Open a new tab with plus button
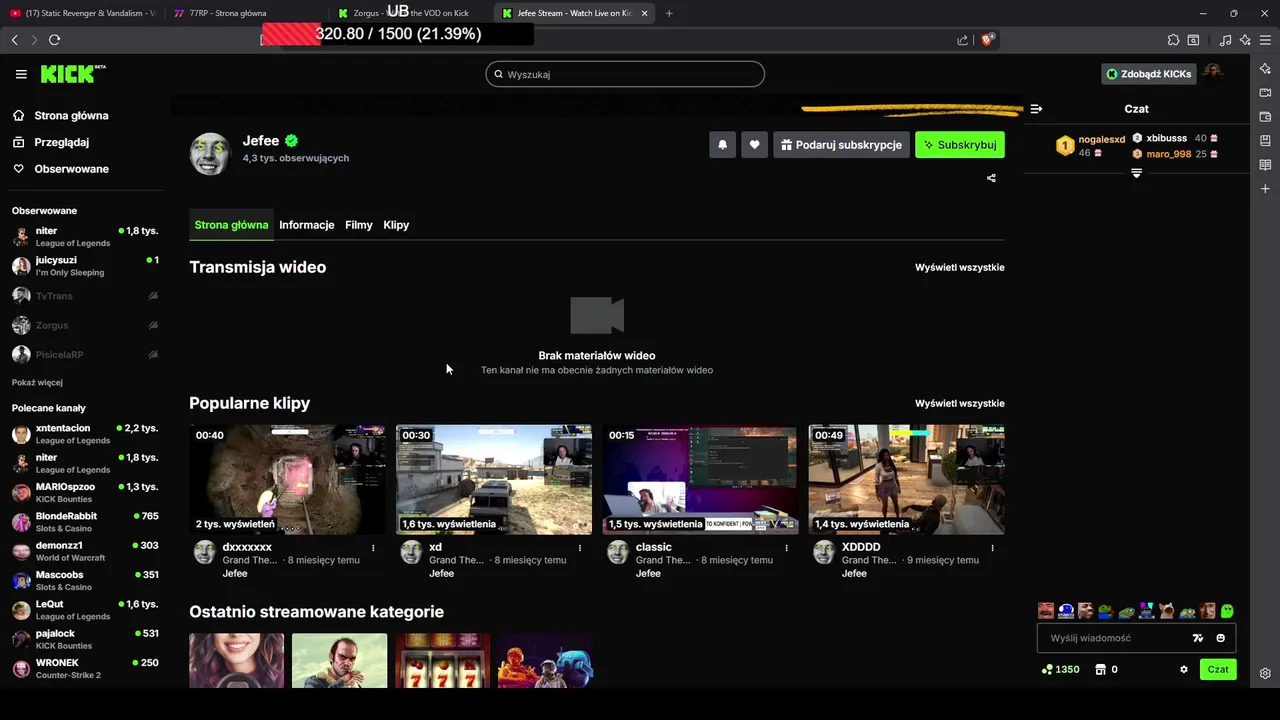Viewport: 1280px width, 720px height. point(669,13)
